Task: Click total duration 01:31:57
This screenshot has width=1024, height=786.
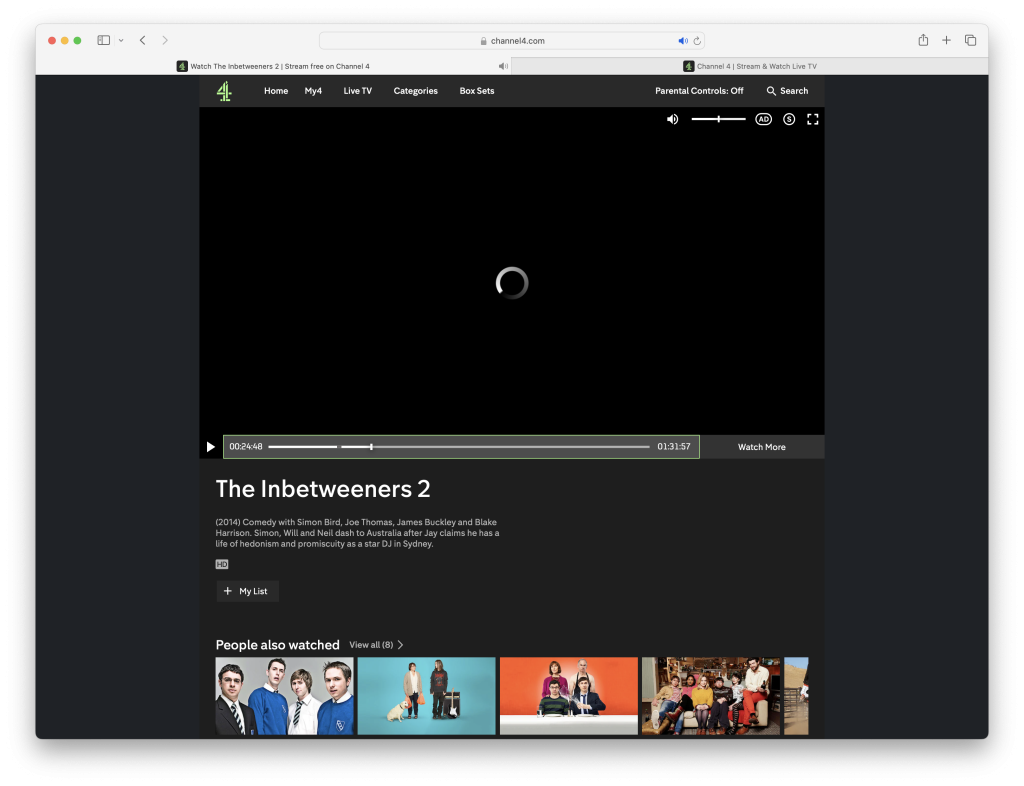Action: point(673,447)
